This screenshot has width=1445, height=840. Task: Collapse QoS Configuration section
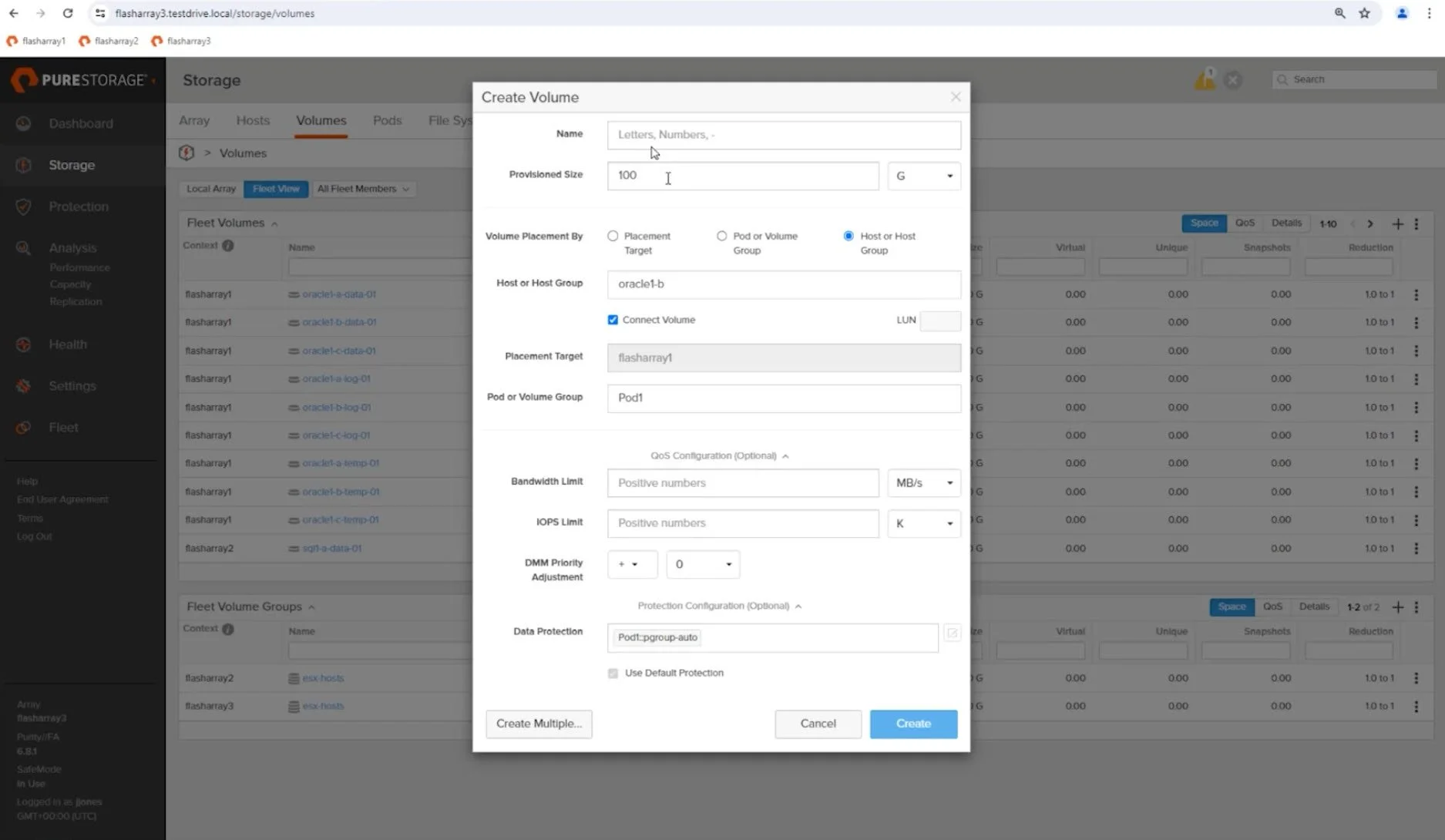coord(720,455)
